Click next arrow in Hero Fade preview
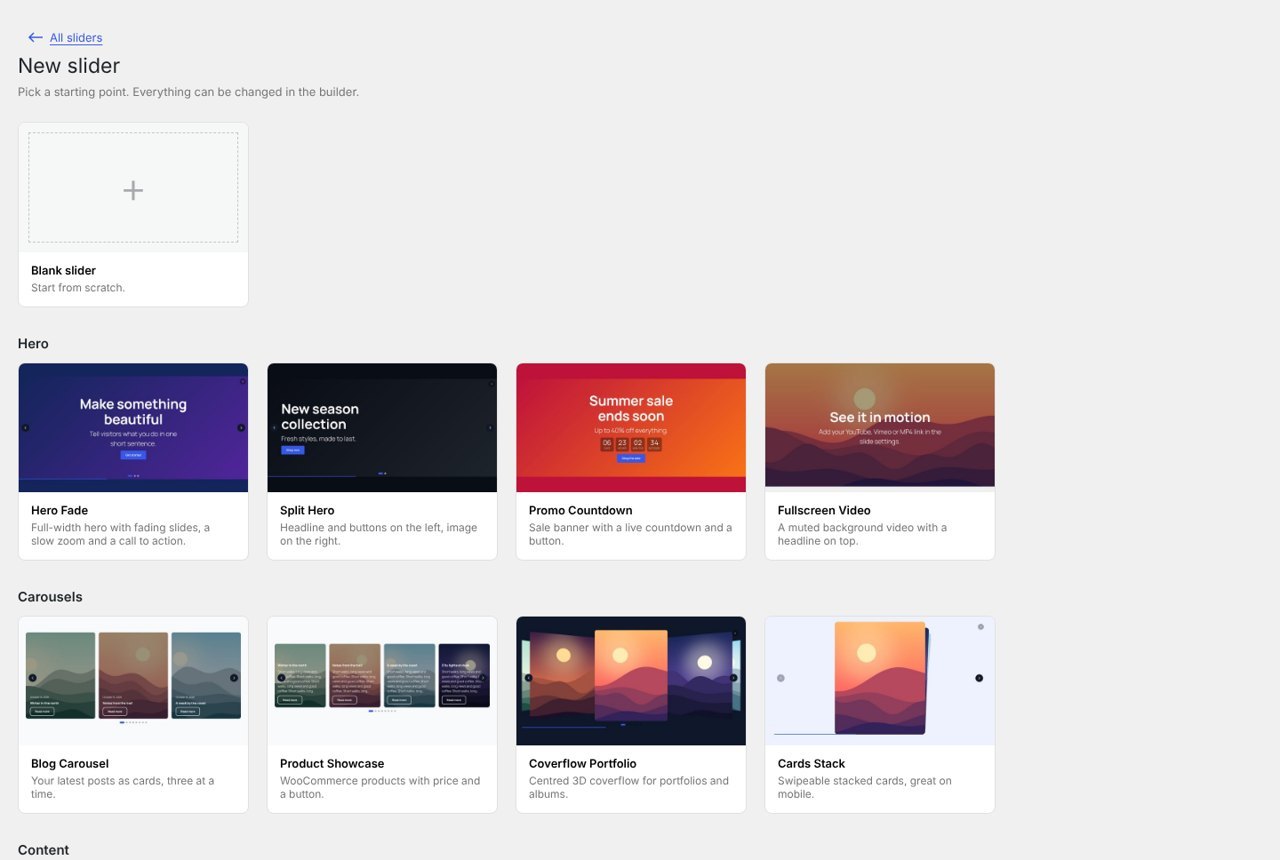This screenshot has height=860, width=1280. [x=241, y=428]
